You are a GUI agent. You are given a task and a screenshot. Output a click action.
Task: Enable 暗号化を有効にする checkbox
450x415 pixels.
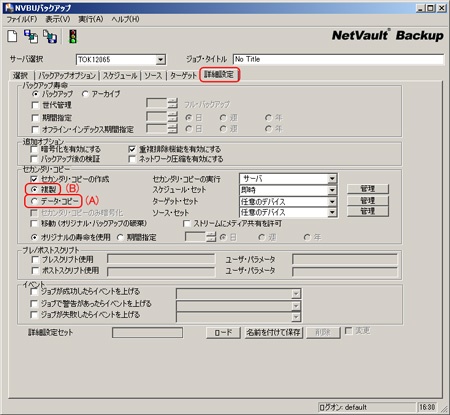[x=34, y=149]
